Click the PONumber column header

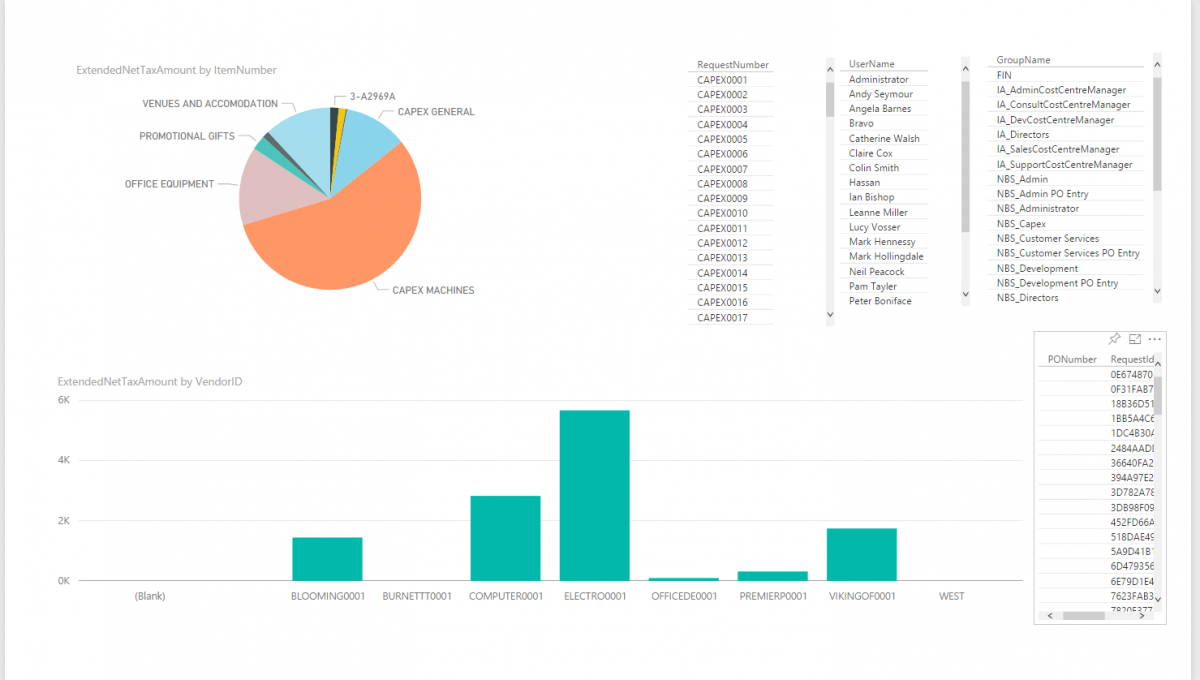tap(1074, 358)
